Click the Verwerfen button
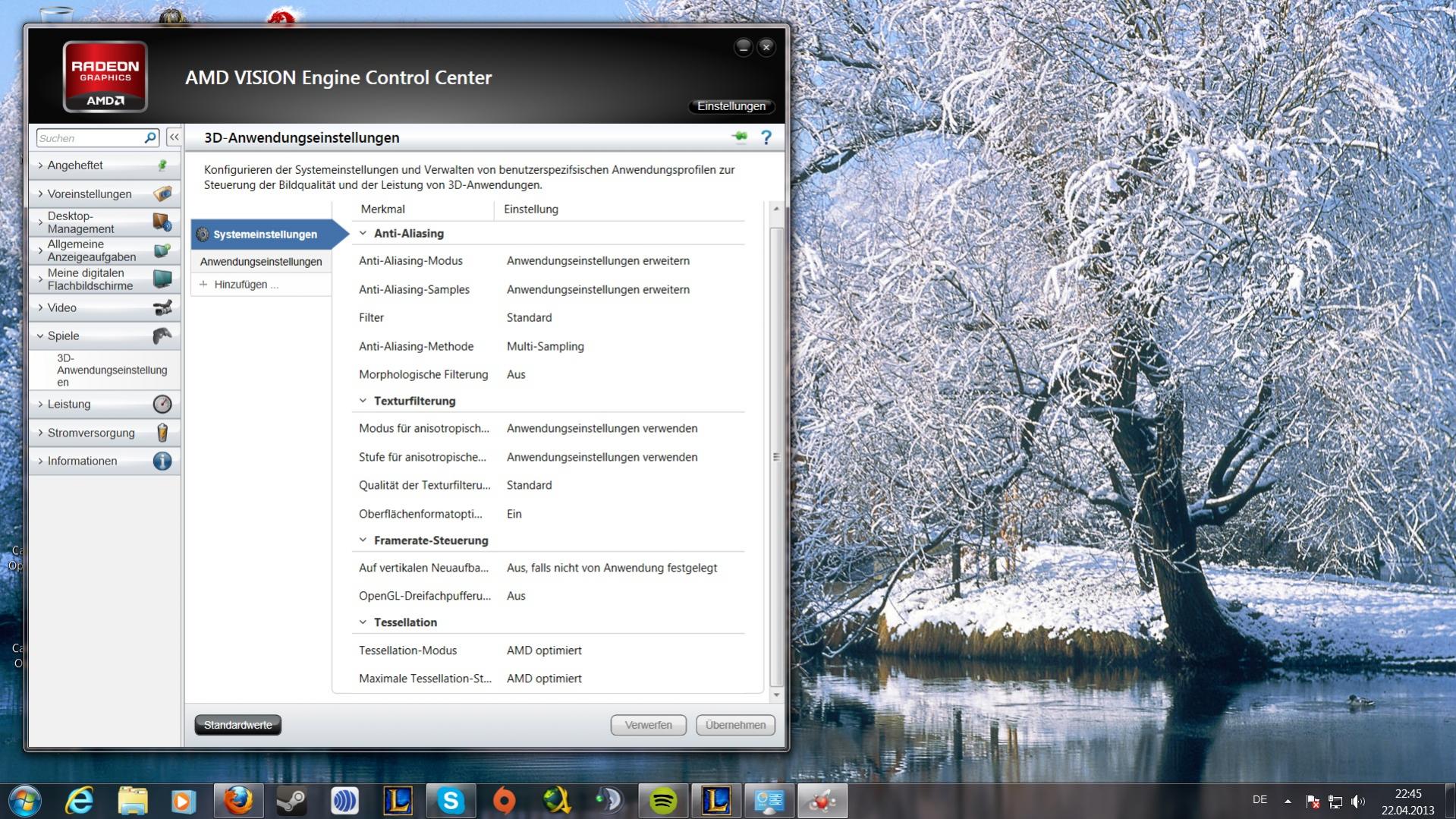The image size is (1456, 819). tap(648, 725)
